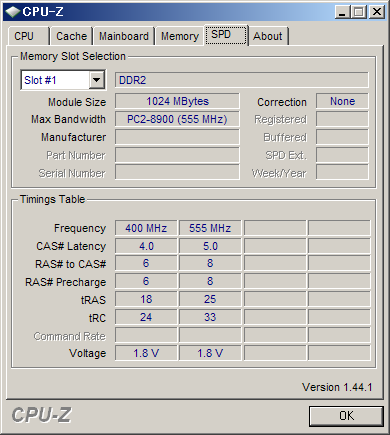
Task: Click the PC2-8900 max bandwidth field
Action: 177,119
